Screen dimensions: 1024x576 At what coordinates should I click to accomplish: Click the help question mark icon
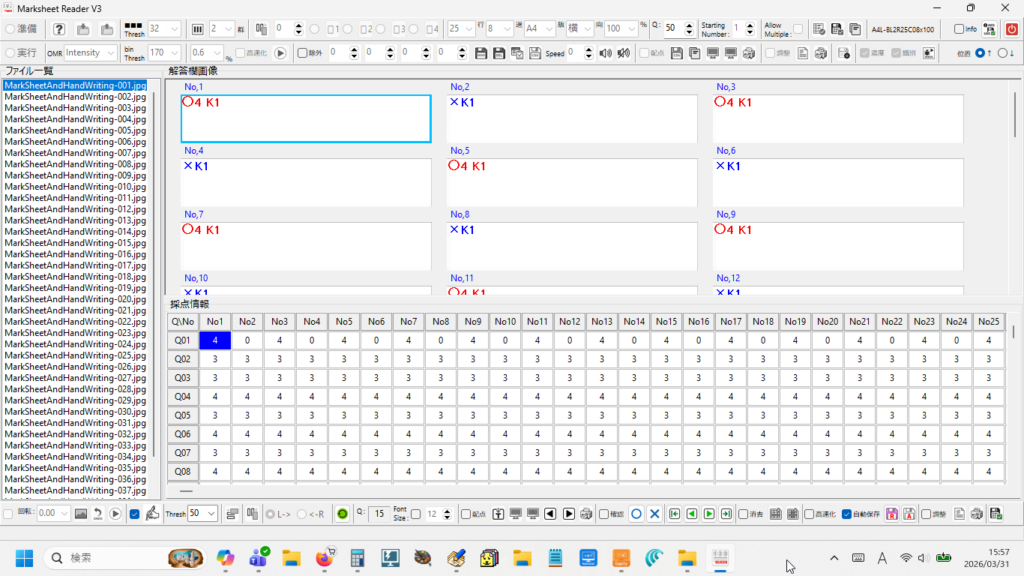tap(59, 29)
